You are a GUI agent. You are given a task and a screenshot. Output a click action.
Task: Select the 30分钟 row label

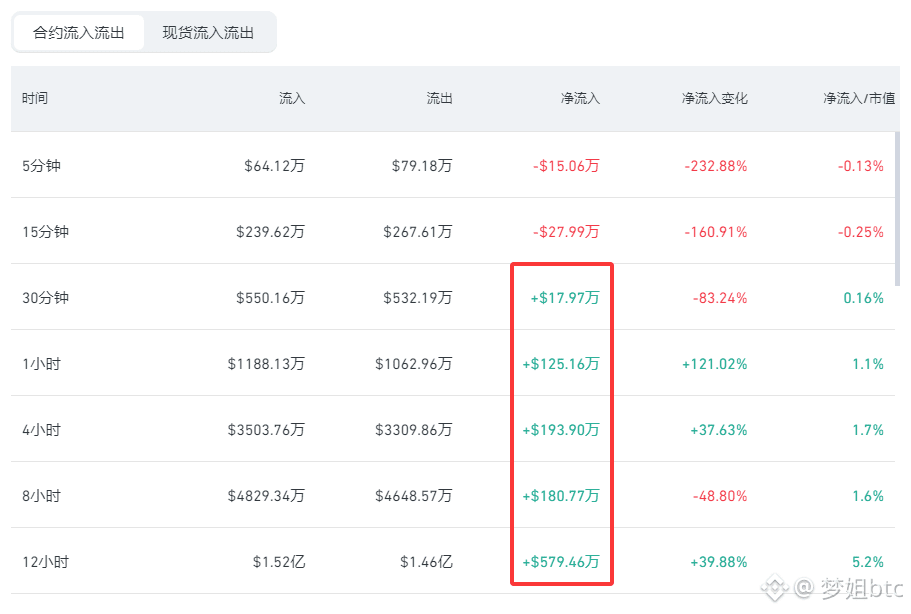pos(45,298)
